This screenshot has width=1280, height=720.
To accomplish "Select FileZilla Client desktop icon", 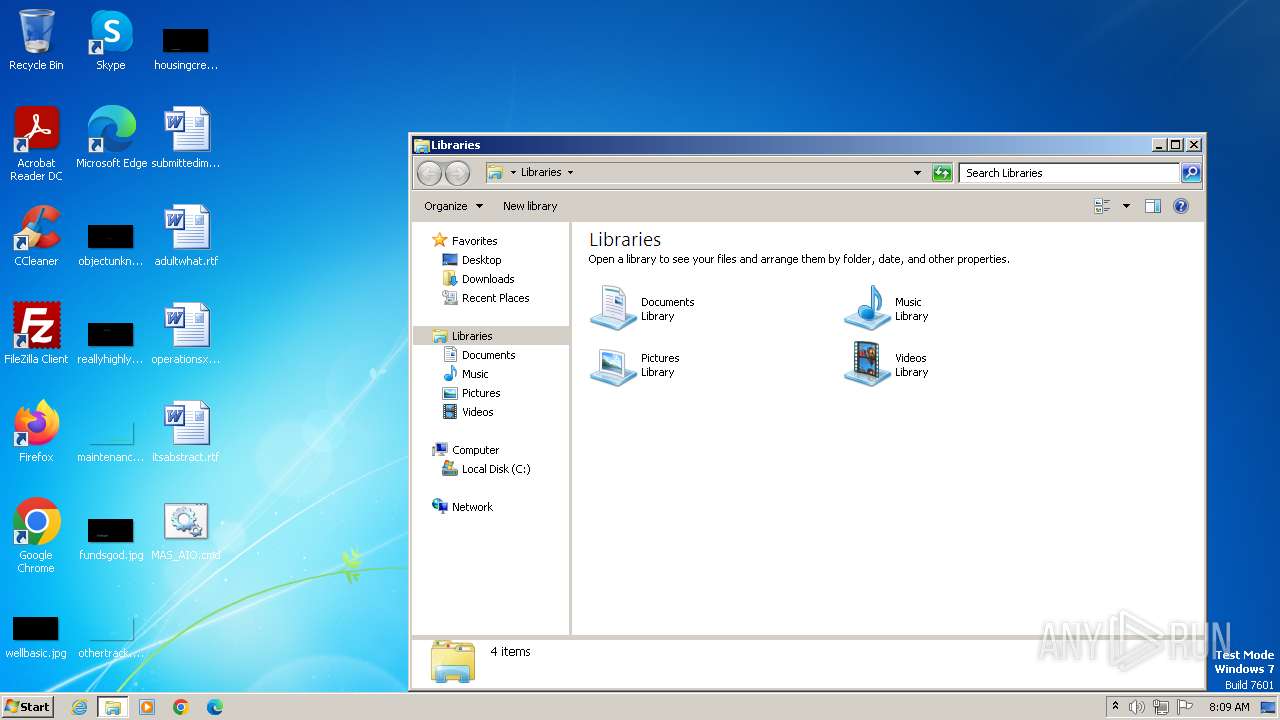I will [36, 334].
